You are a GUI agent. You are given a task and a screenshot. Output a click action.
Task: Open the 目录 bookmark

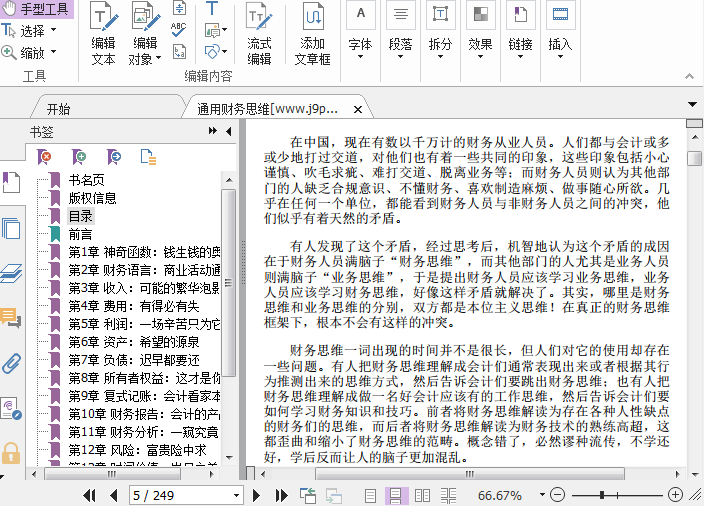[x=81, y=216]
